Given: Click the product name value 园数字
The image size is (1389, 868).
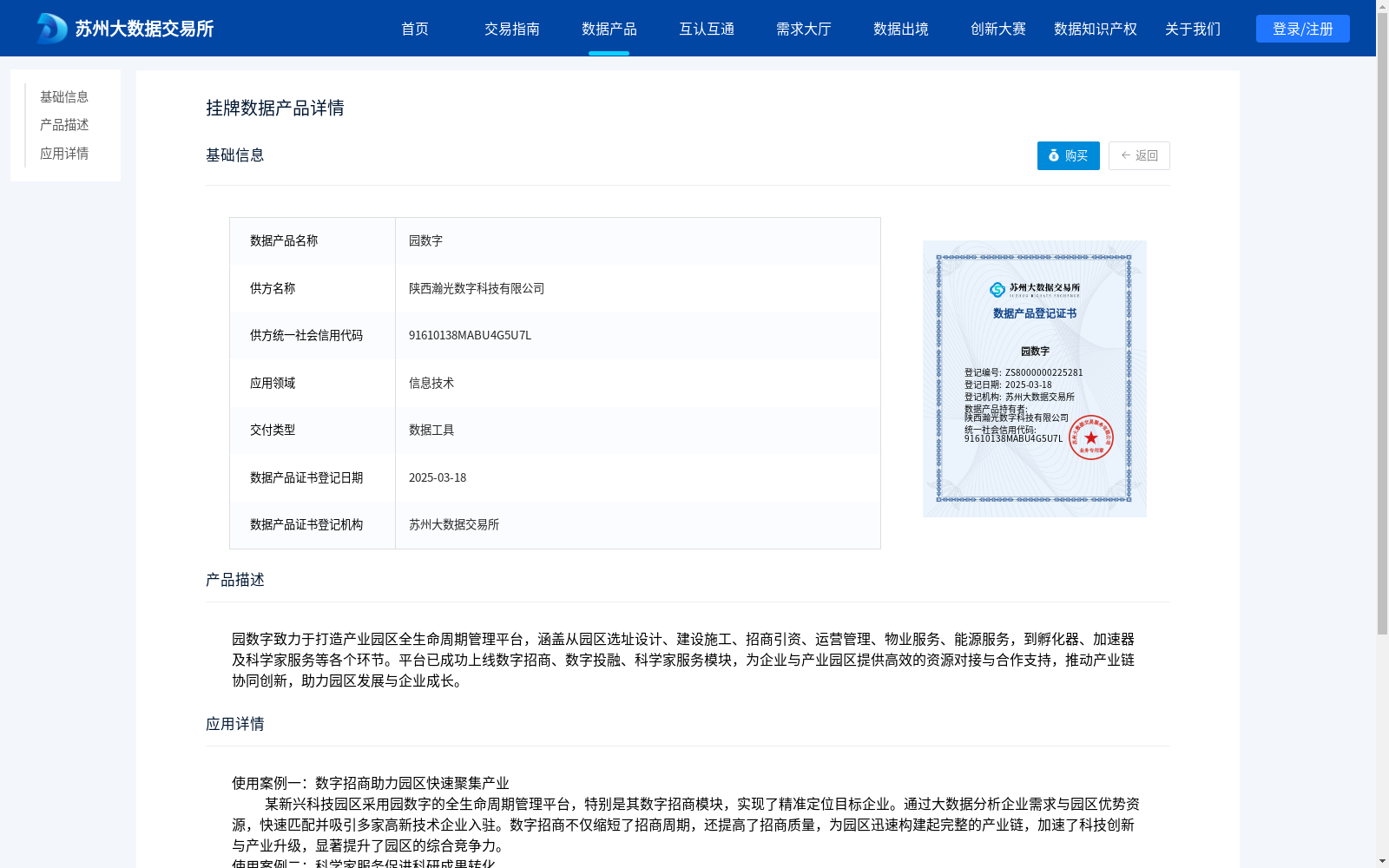Looking at the screenshot, I should click(x=425, y=240).
